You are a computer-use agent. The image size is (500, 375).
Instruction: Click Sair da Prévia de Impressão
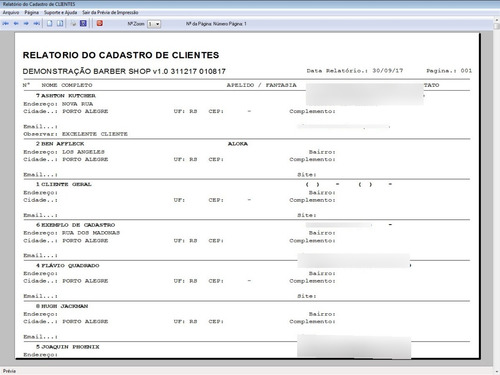[x=110, y=12]
